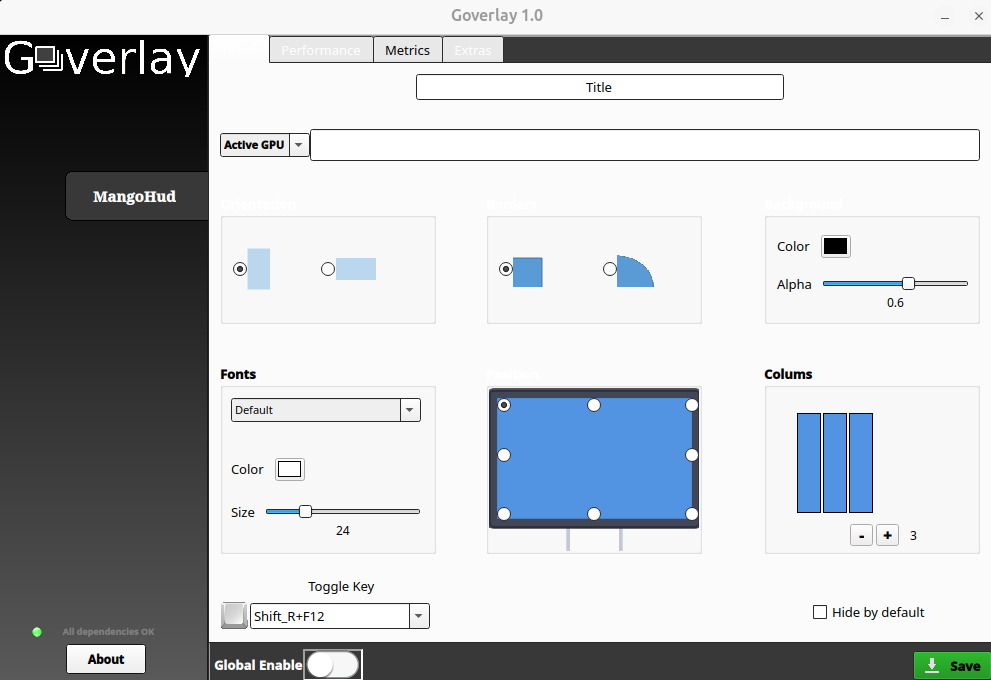991x680 pixels.
Task: Click the font Size slider handle
Action: click(305, 511)
